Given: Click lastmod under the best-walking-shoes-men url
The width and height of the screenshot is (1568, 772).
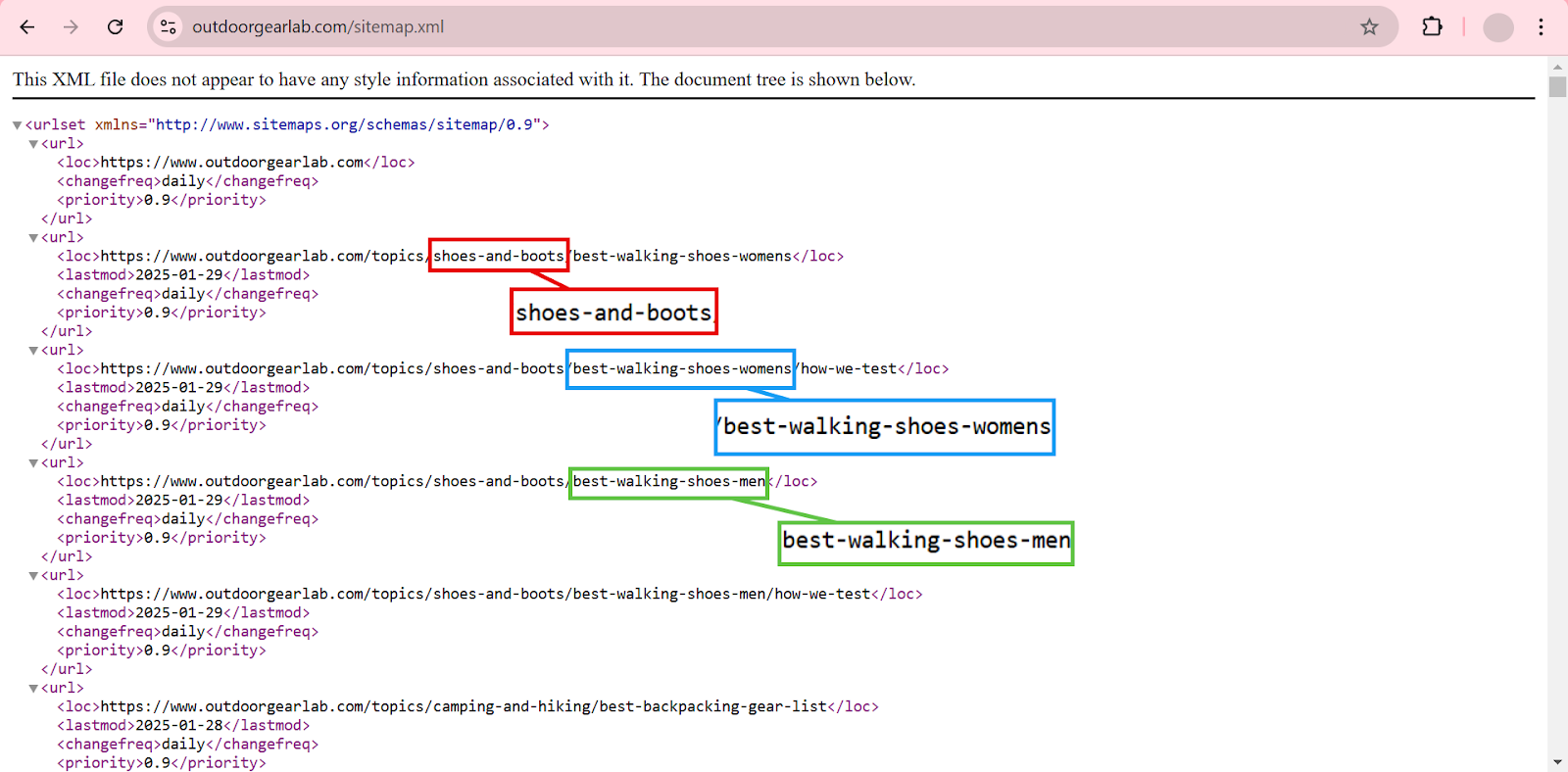Looking at the screenshot, I should tap(183, 501).
